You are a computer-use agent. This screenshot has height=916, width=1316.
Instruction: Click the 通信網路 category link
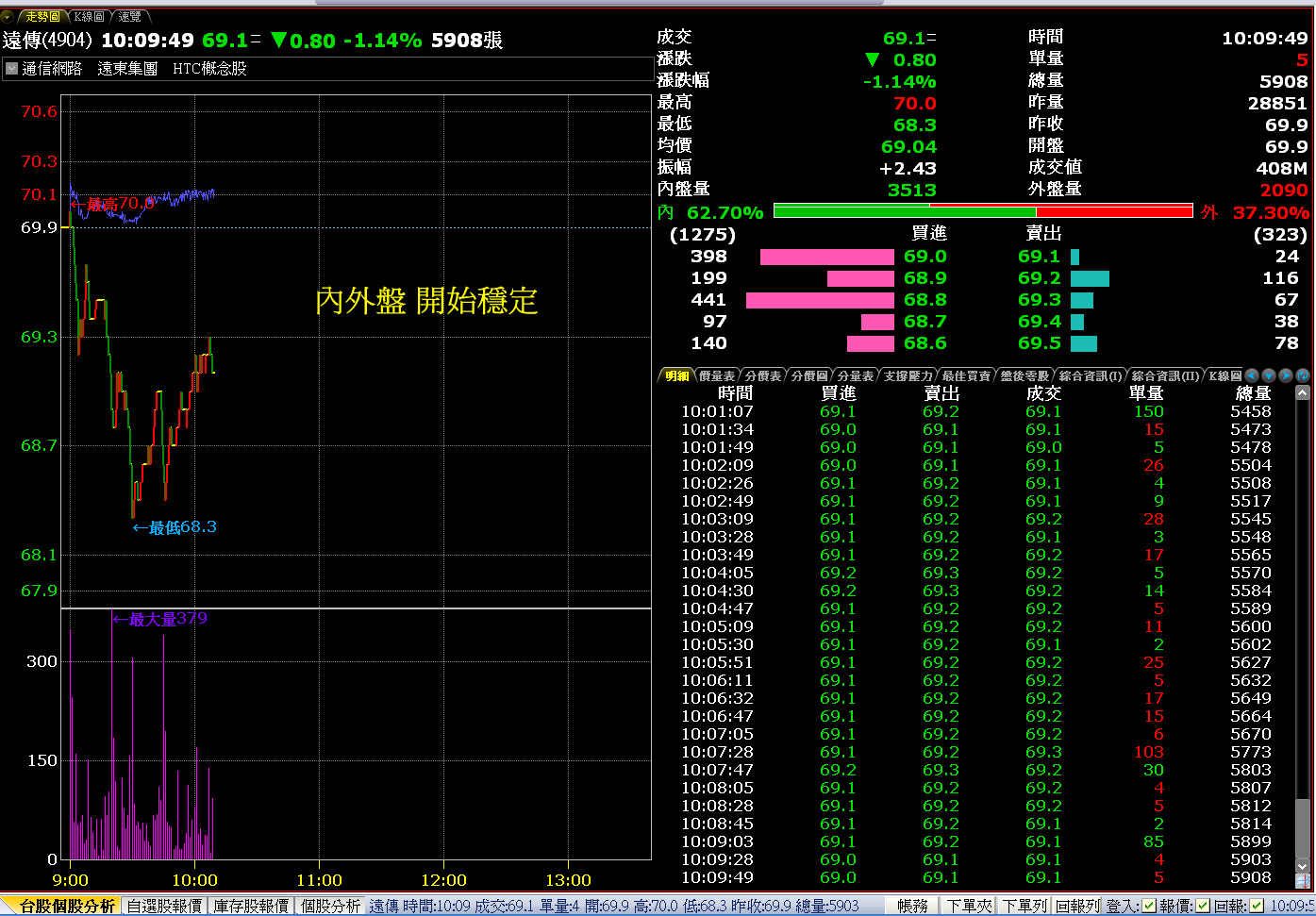(52, 69)
